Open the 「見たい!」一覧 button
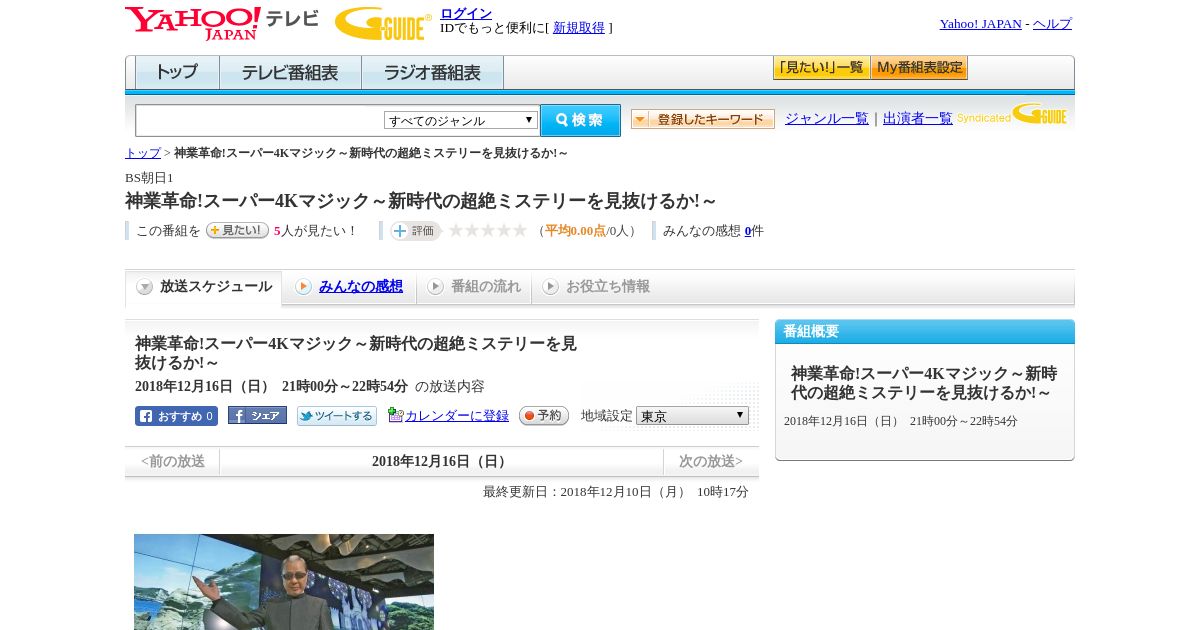The height and width of the screenshot is (630, 1200). click(x=821, y=68)
